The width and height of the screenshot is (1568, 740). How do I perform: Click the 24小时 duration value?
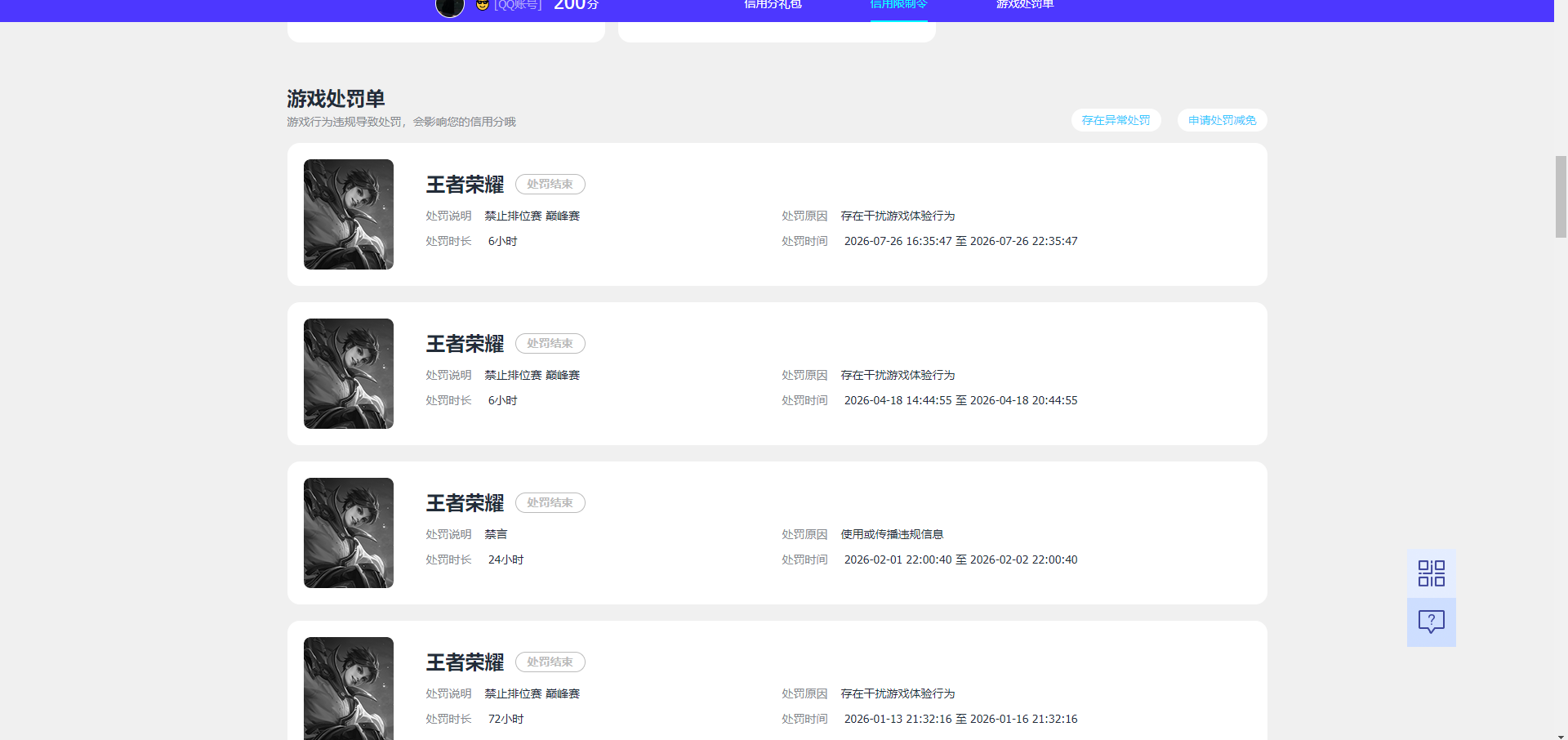(x=506, y=559)
